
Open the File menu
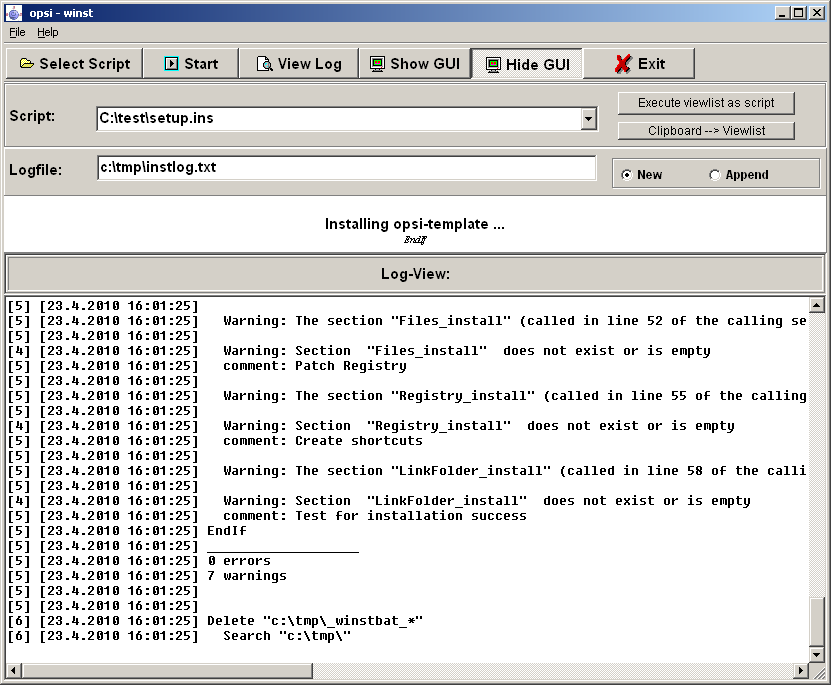[17, 32]
